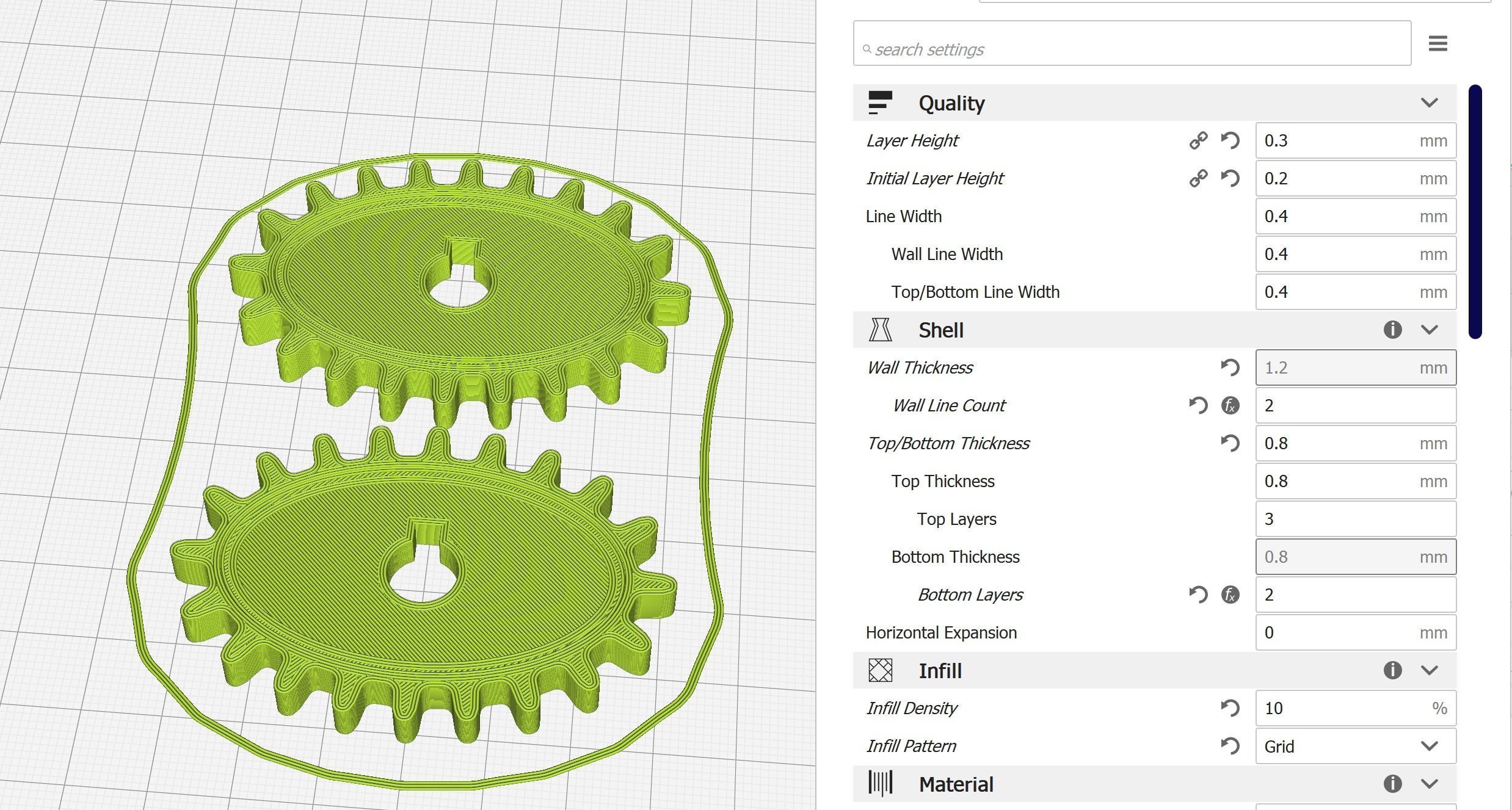Click the Infill section heading
The image size is (1512, 810).
(x=940, y=671)
